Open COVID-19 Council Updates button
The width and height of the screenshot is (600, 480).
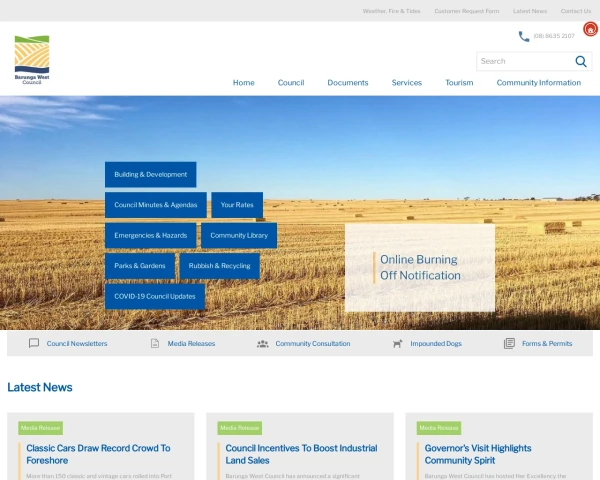(x=155, y=296)
